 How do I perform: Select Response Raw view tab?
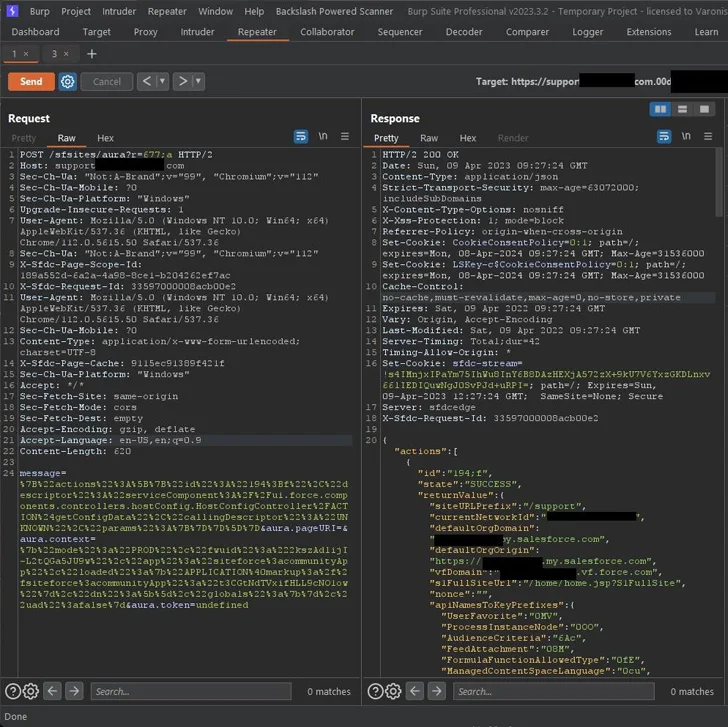pyautogui.click(x=429, y=138)
